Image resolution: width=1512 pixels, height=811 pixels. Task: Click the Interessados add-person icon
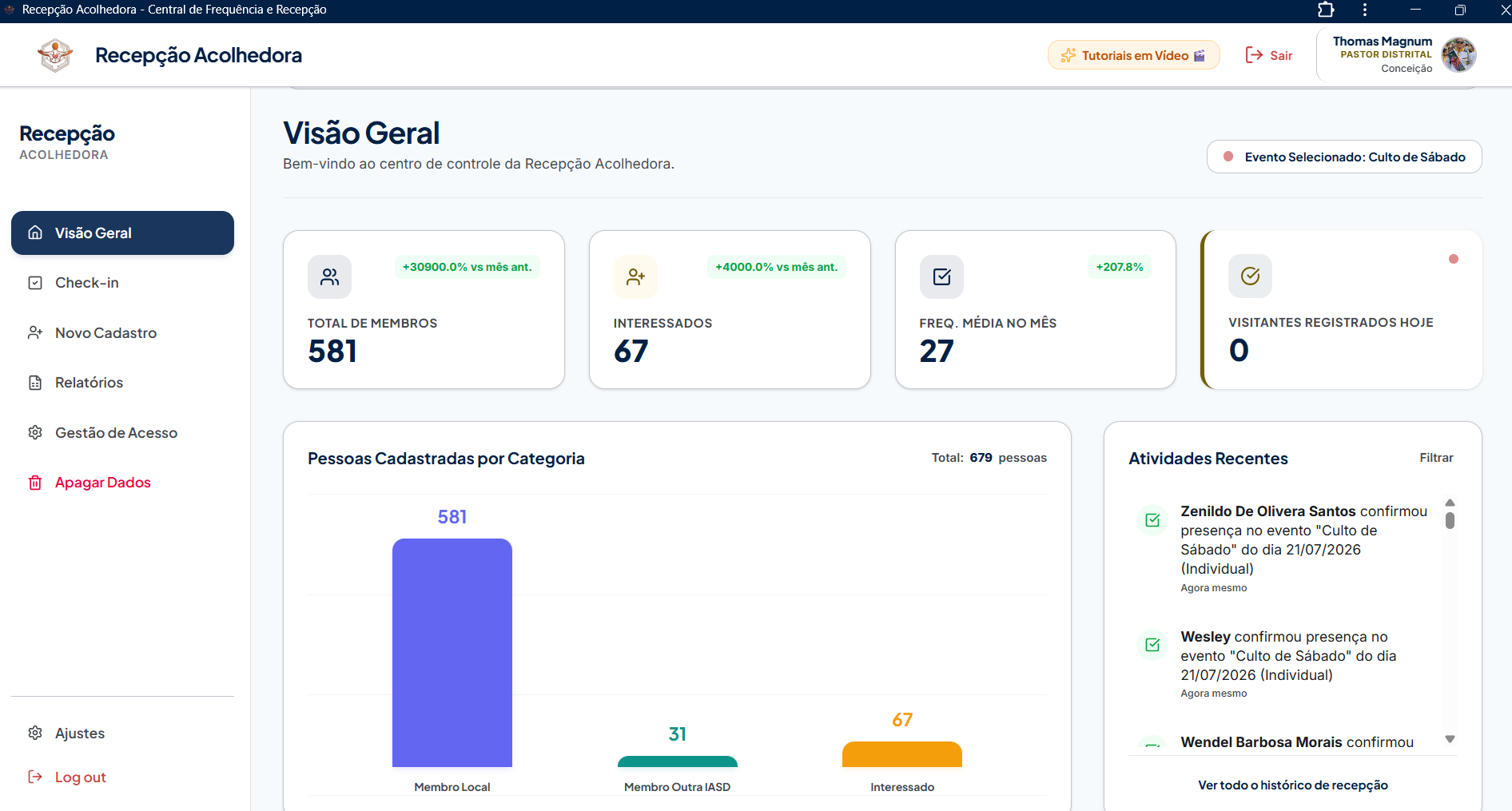tap(635, 276)
